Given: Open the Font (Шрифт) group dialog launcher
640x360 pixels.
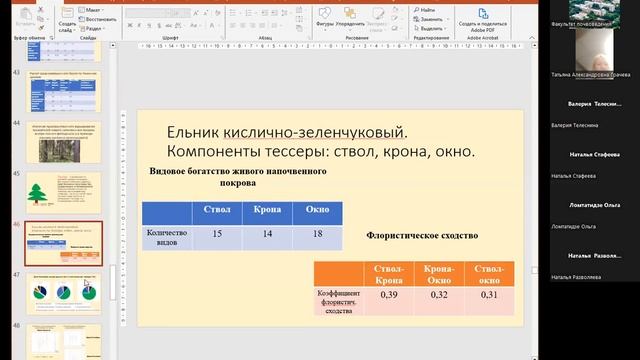Looking at the screenshot, I should click(x=222, y=38).
